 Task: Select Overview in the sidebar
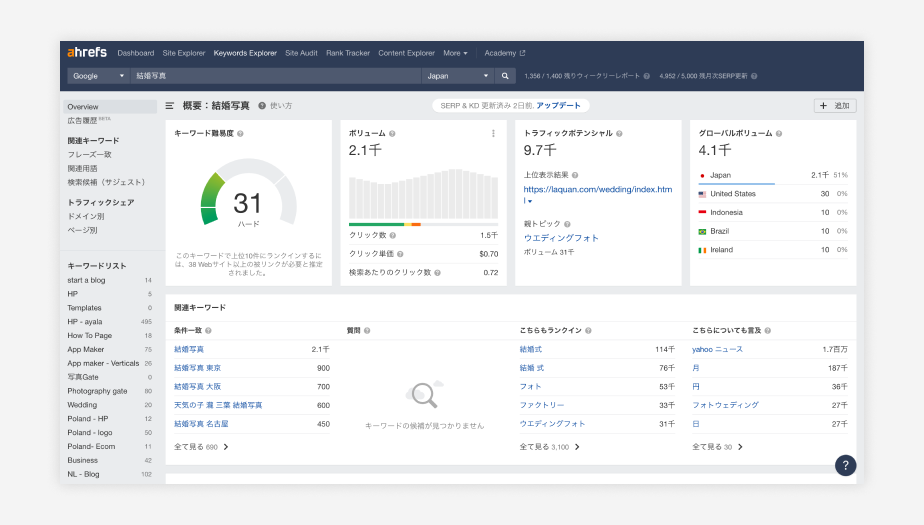(110, 107)
